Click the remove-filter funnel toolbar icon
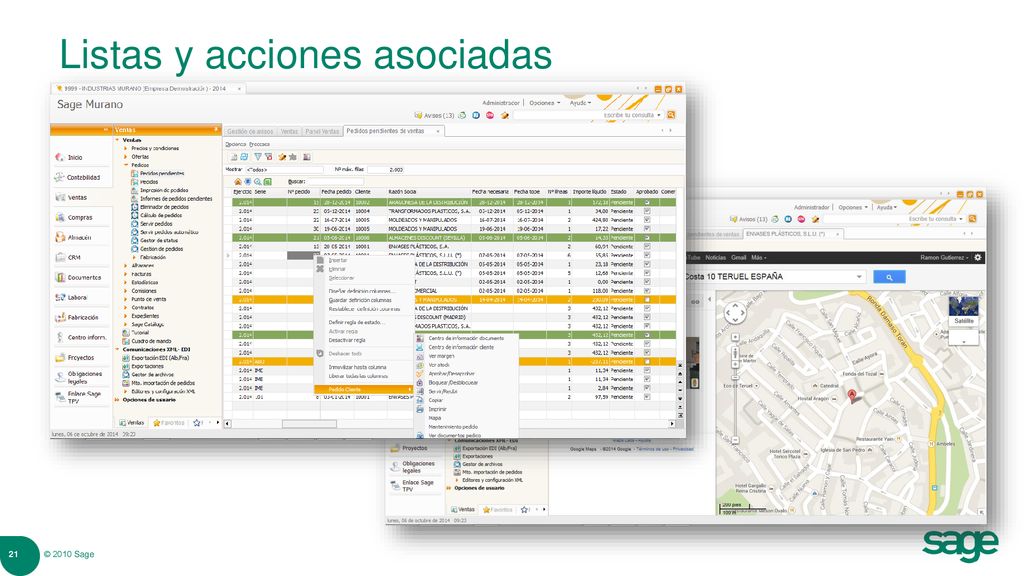1024x576 pixels. coord(268,157)
